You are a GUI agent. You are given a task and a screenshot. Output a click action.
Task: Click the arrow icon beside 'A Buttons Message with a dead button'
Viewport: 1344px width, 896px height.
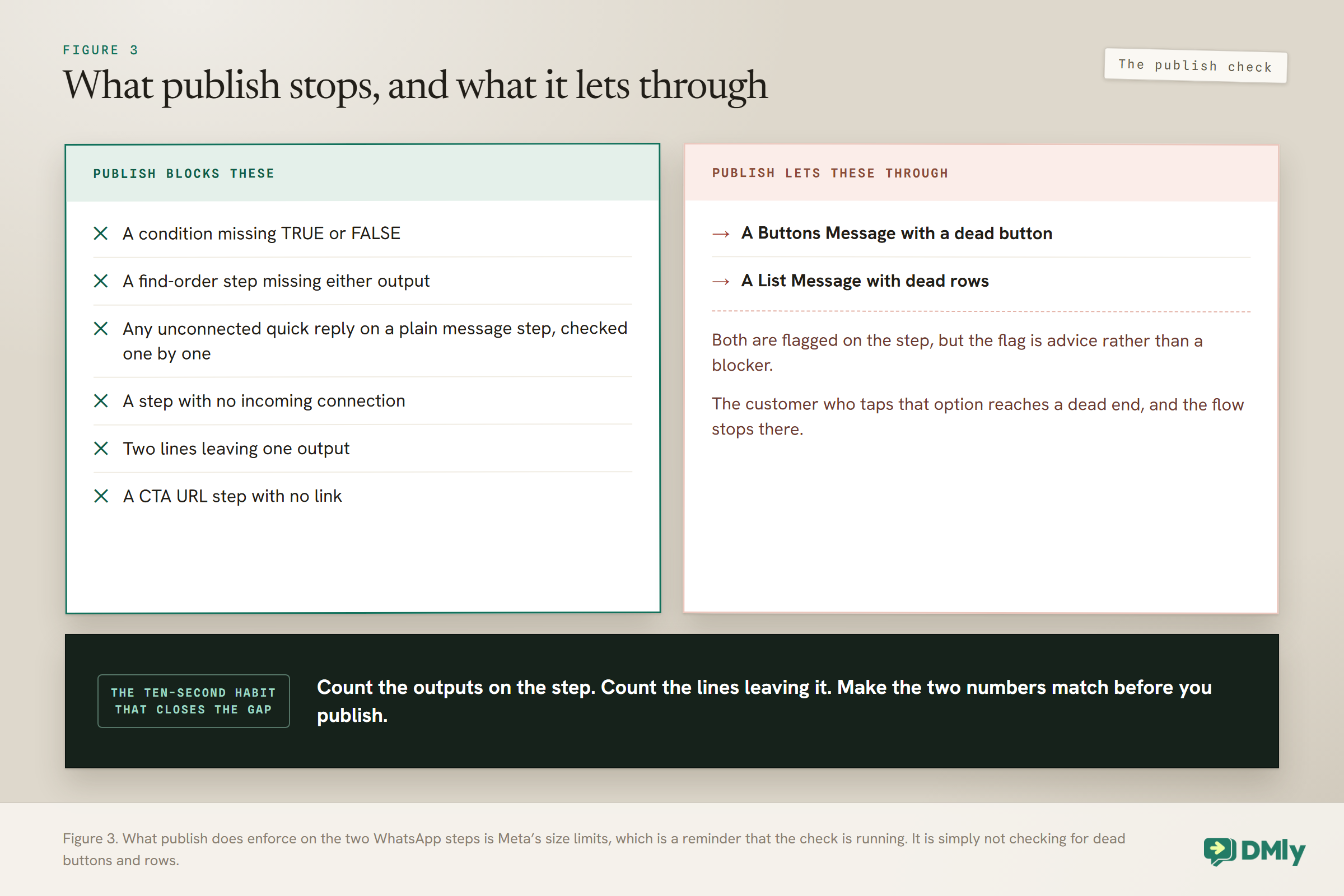tap(721, 234)
